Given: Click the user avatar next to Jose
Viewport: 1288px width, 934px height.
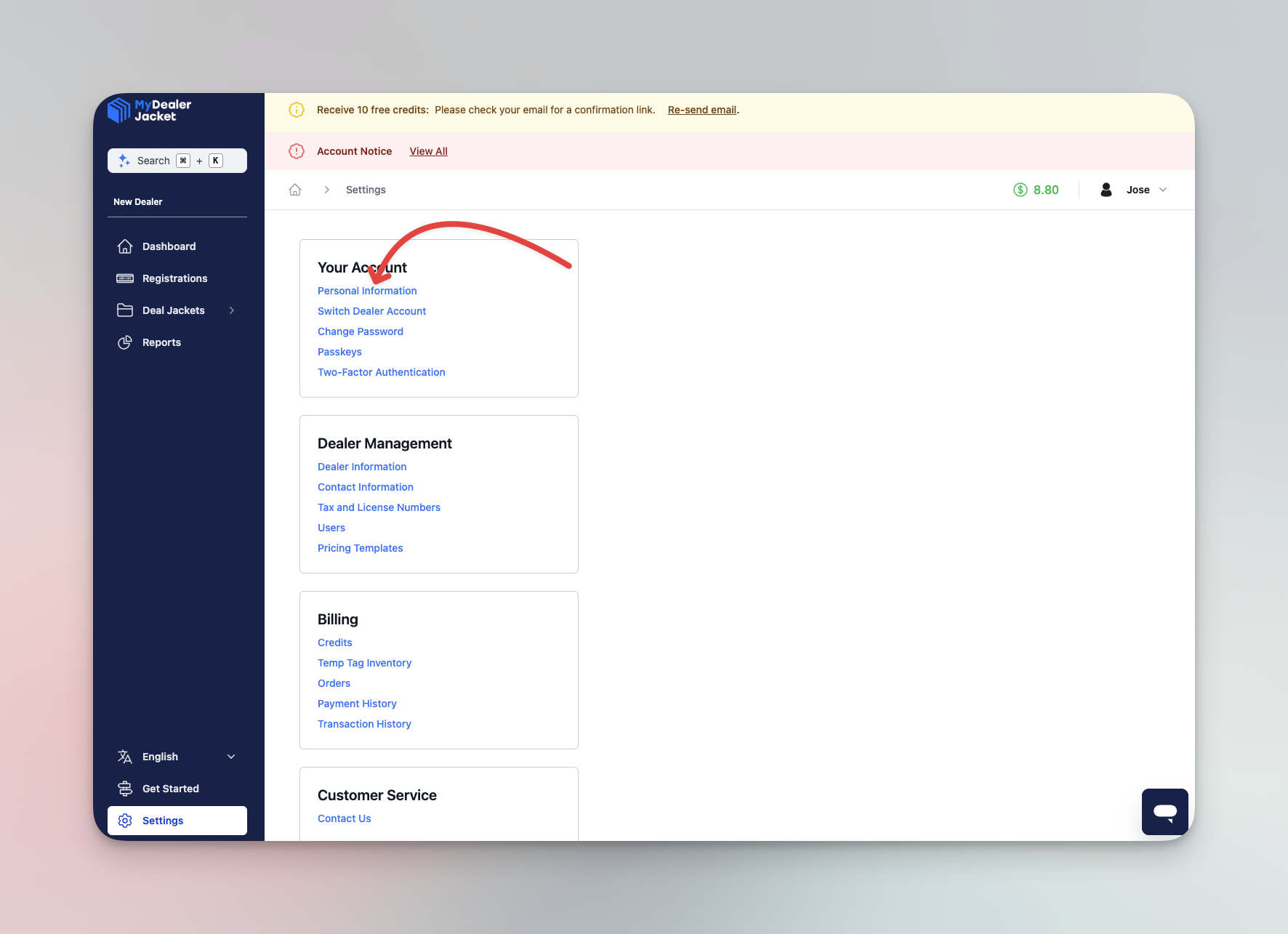Looking at the screenshot, I should click(1106, 189).
